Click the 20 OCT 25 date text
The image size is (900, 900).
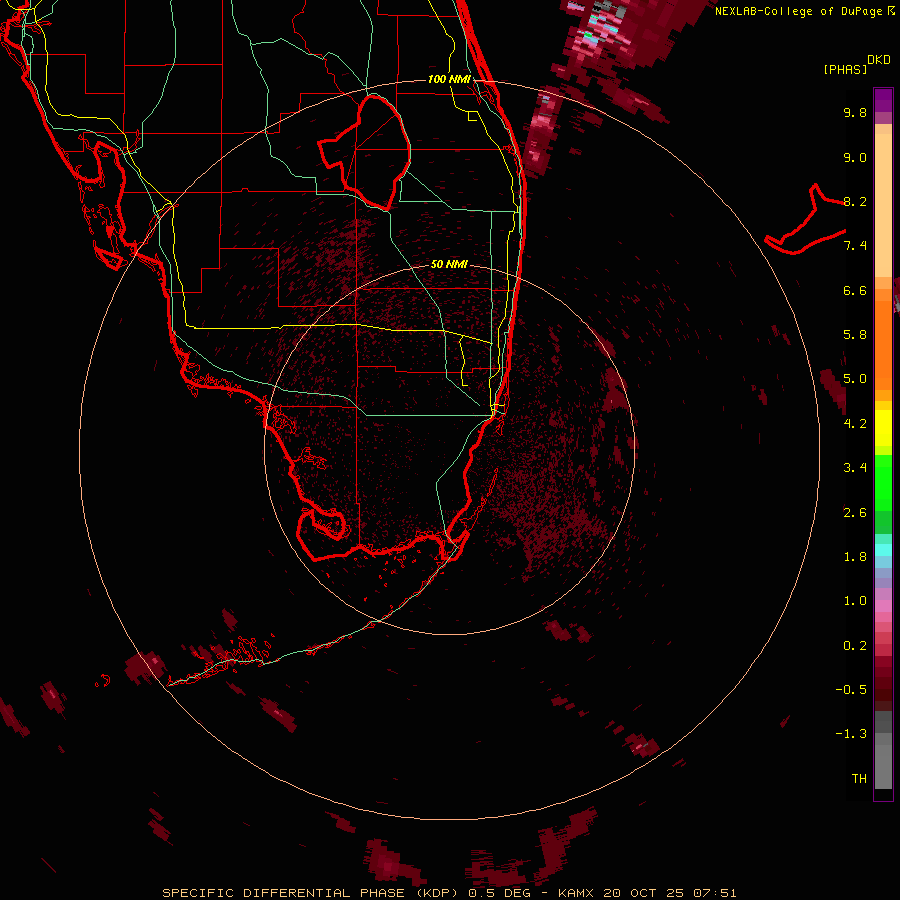click(645, 893)
